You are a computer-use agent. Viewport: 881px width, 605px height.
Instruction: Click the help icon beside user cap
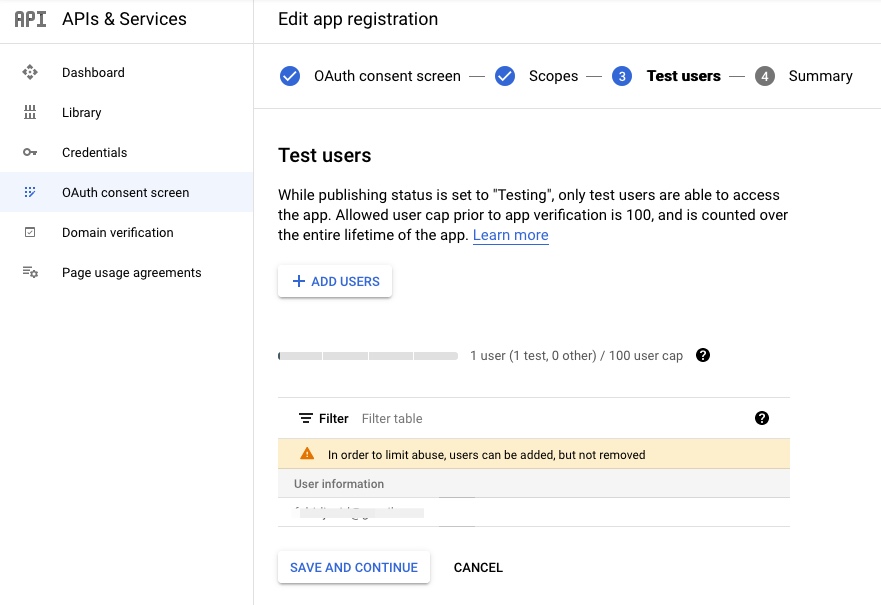coord(702,355)
